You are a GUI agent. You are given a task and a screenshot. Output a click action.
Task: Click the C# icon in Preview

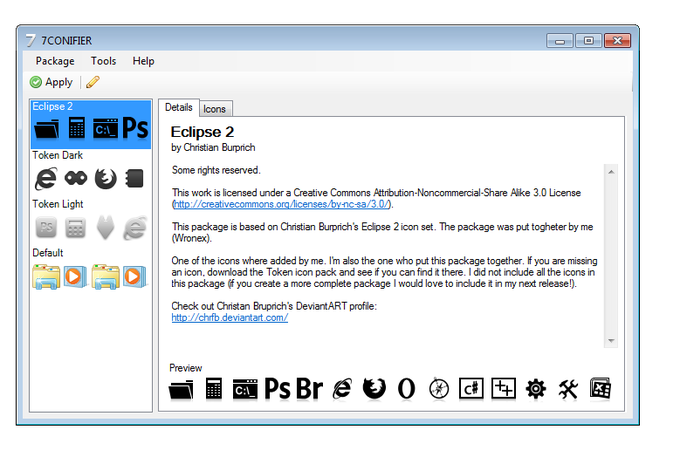[x=471, y=388]
